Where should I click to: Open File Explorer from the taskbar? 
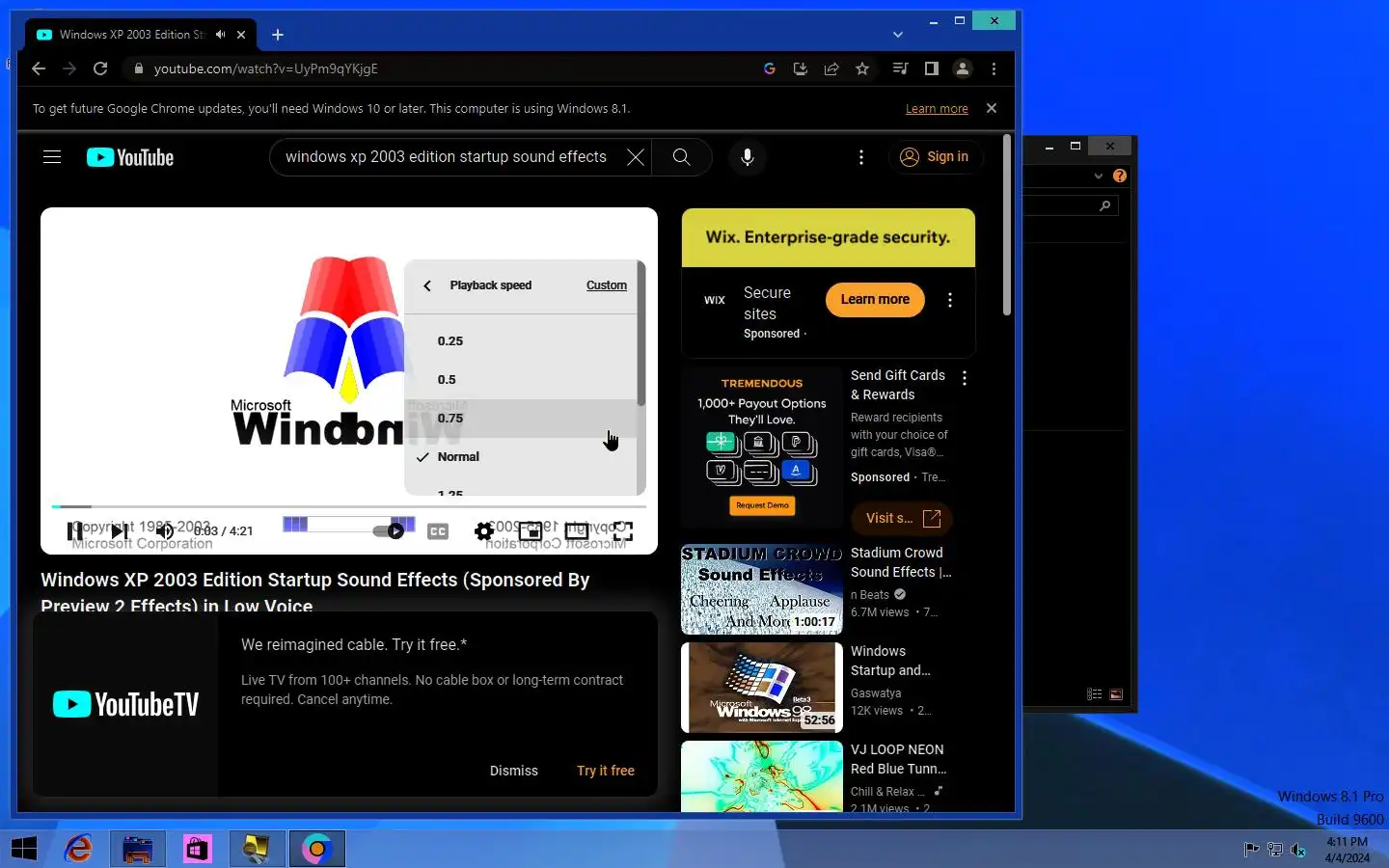(x=138, y=849)
